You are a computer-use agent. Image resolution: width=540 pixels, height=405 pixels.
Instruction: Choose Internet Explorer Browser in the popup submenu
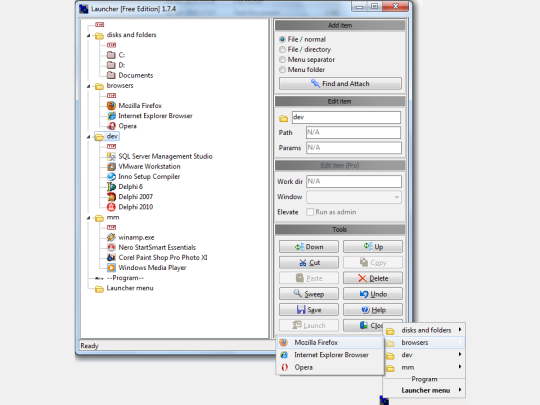[330, 355]
